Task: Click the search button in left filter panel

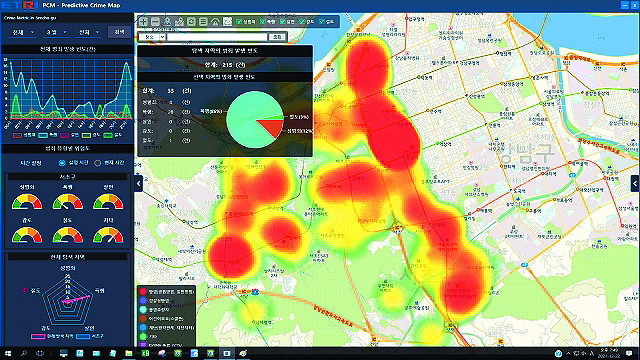Action: point(119,32)
